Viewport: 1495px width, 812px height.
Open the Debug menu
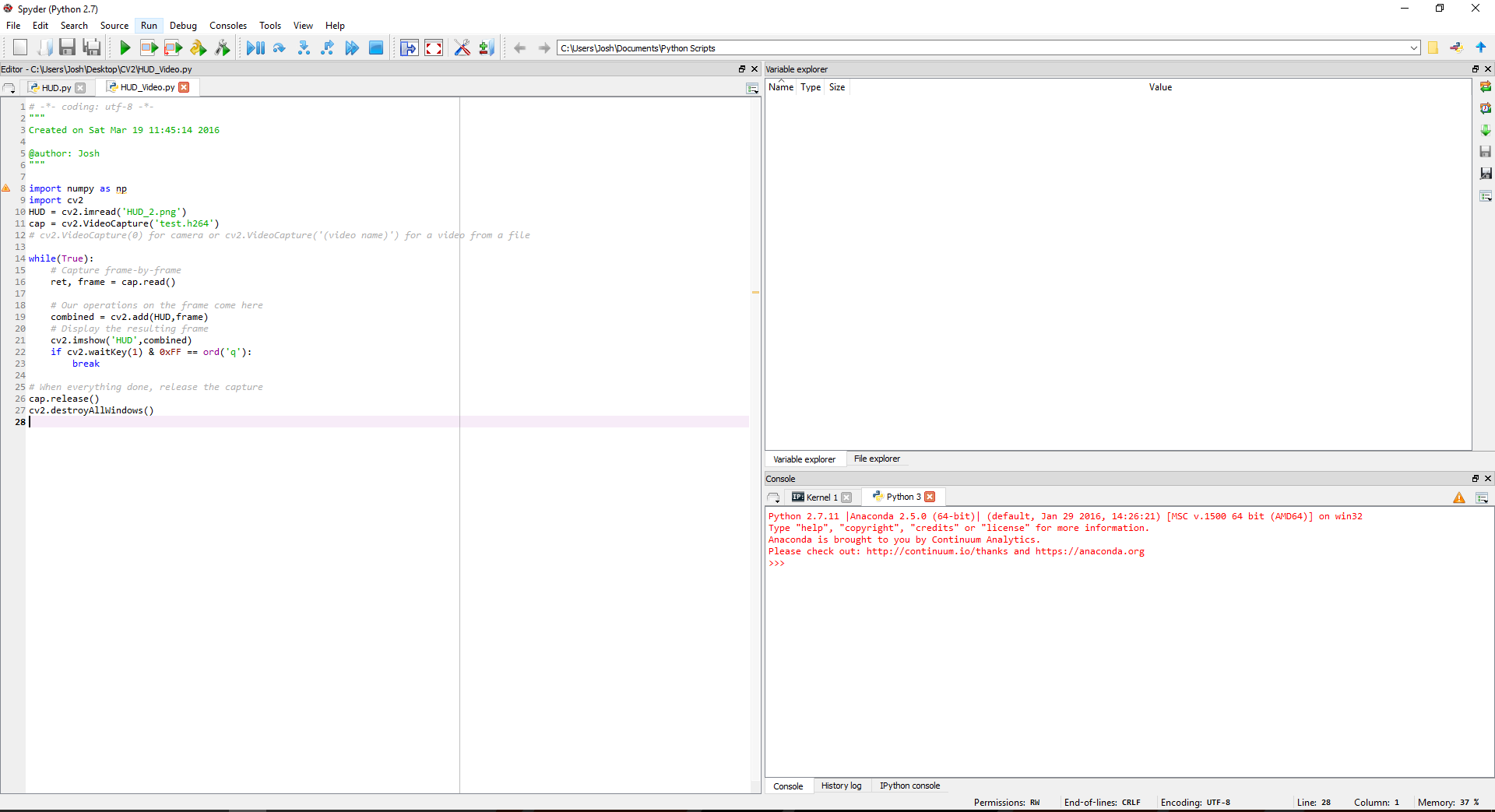(184, 26)
